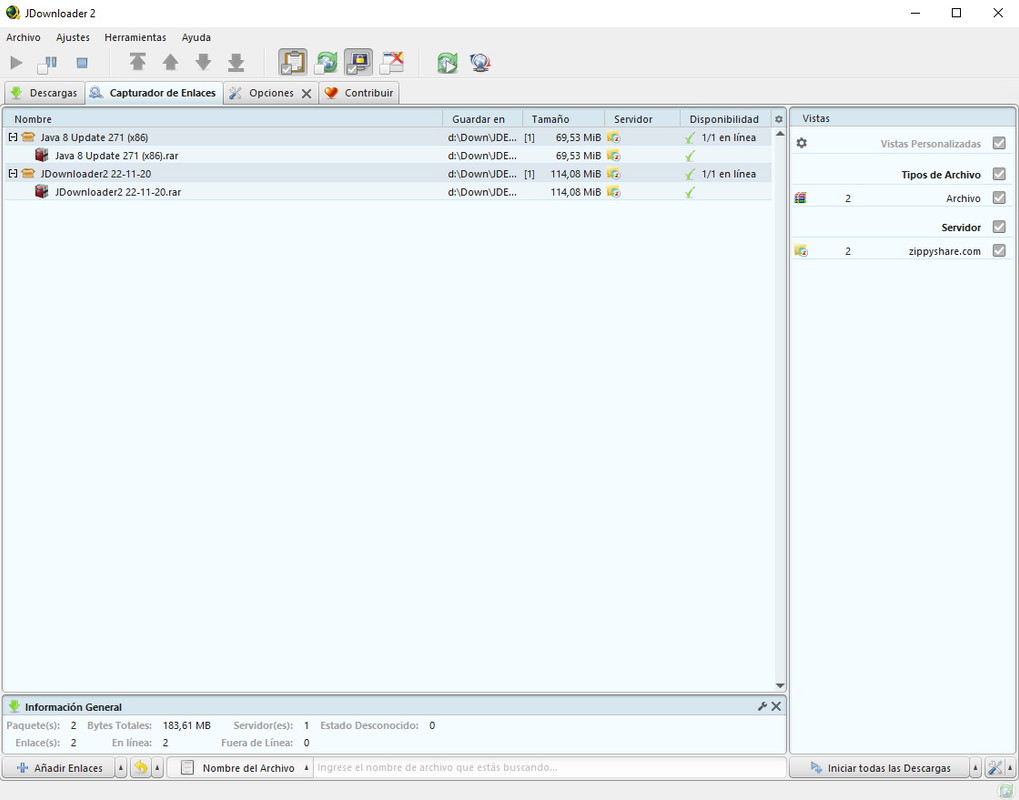Expand the restore button options arrow
1019x800 pixels.
point(157,768)
